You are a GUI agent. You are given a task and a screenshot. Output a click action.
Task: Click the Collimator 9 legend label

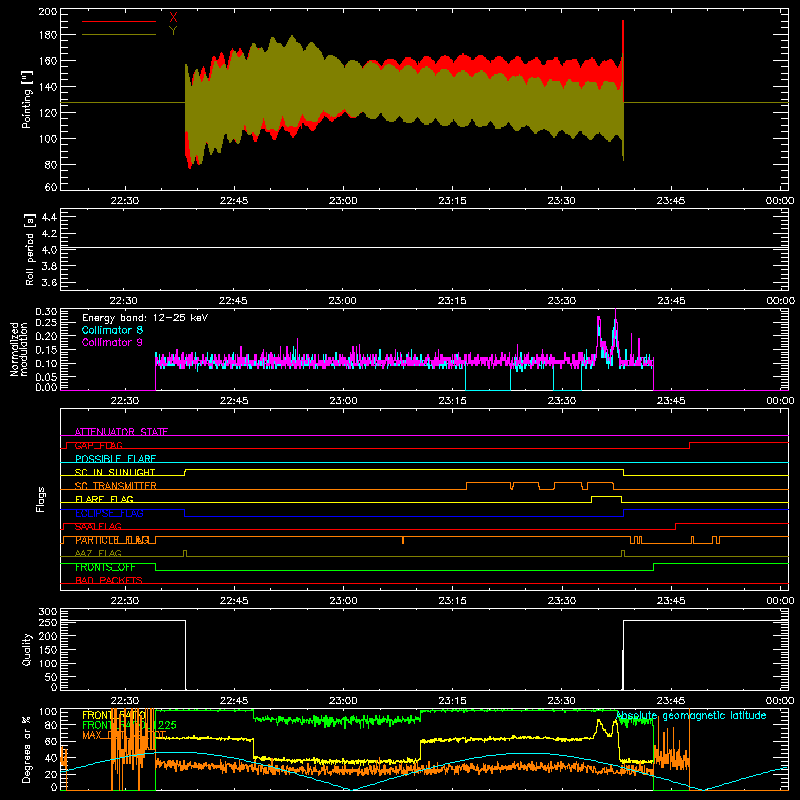click(112, 342)
